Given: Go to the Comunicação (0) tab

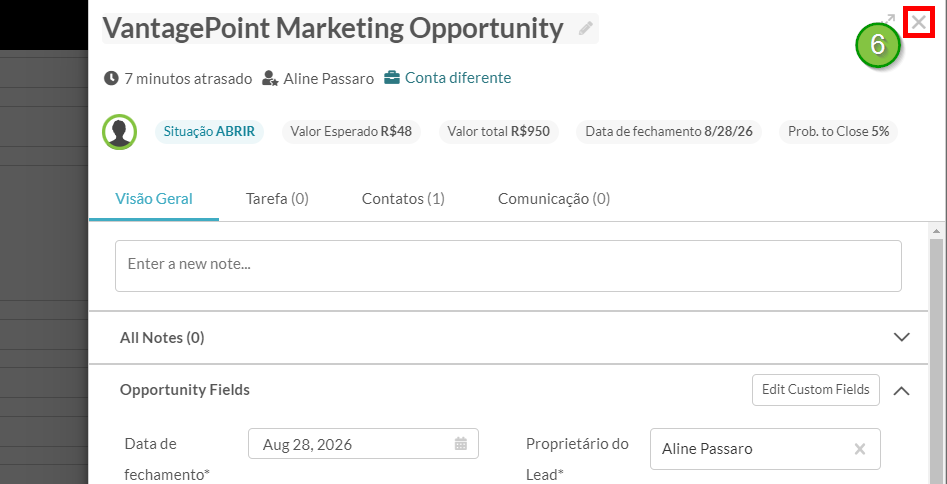Looking at the screenshot, I should 554,199.
